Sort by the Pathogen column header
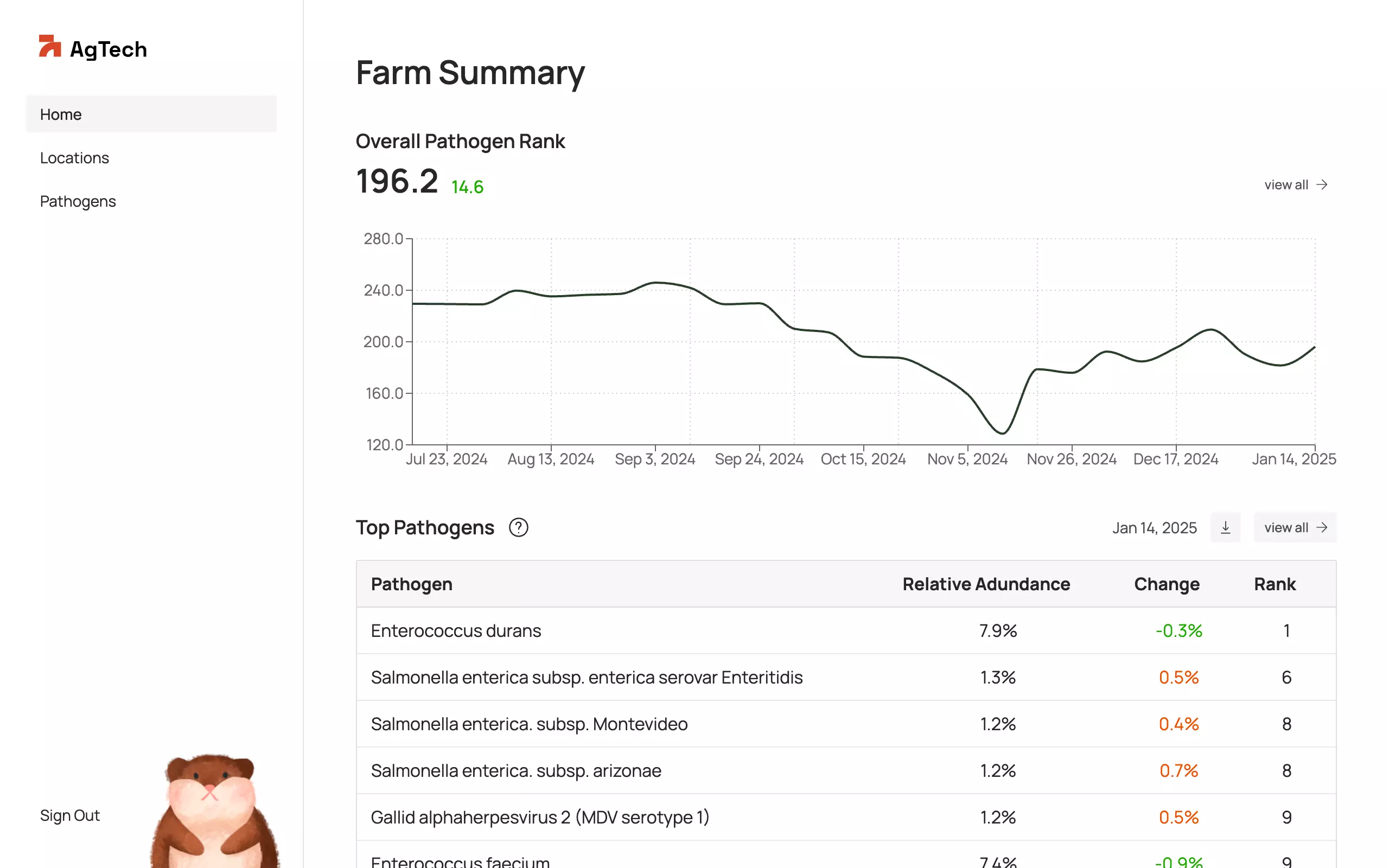 pyautogui.click(x=411, y=584)
